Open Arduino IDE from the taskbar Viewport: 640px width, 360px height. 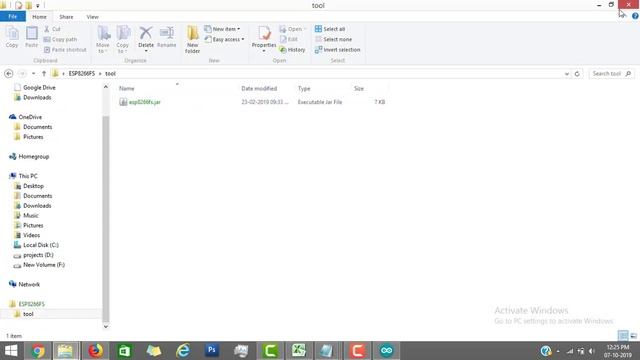click(x=386, y=351)
